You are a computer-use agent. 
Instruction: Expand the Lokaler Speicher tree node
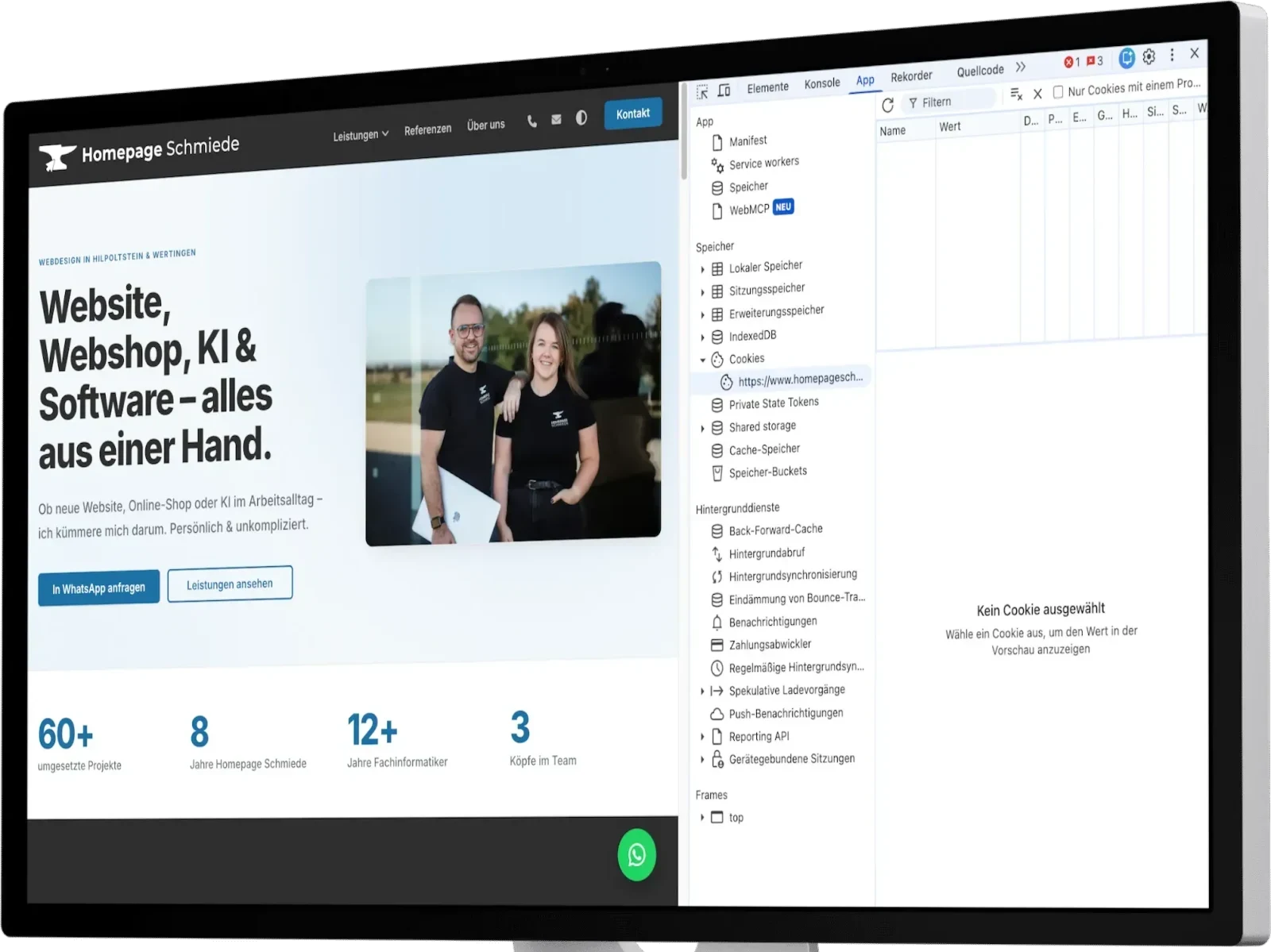[x=702, y=270]
